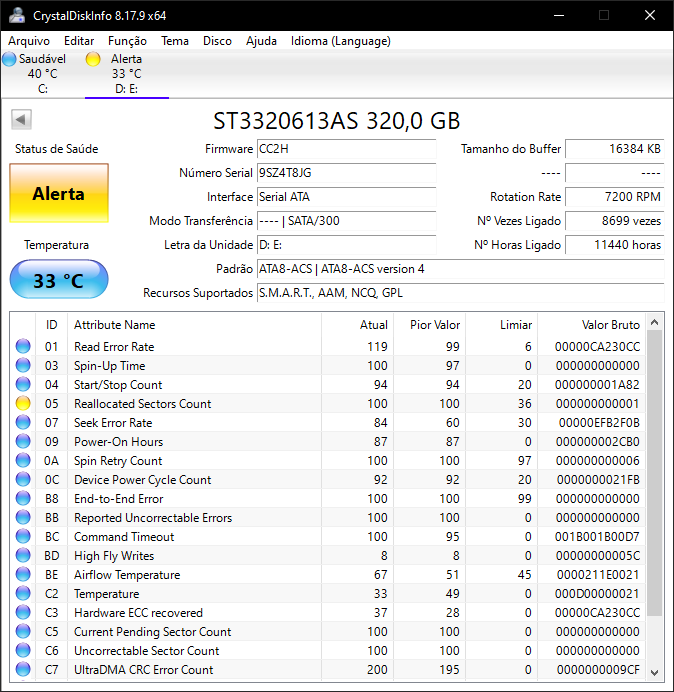Click the attribute list scrollbar thumb

pos(655,473)
